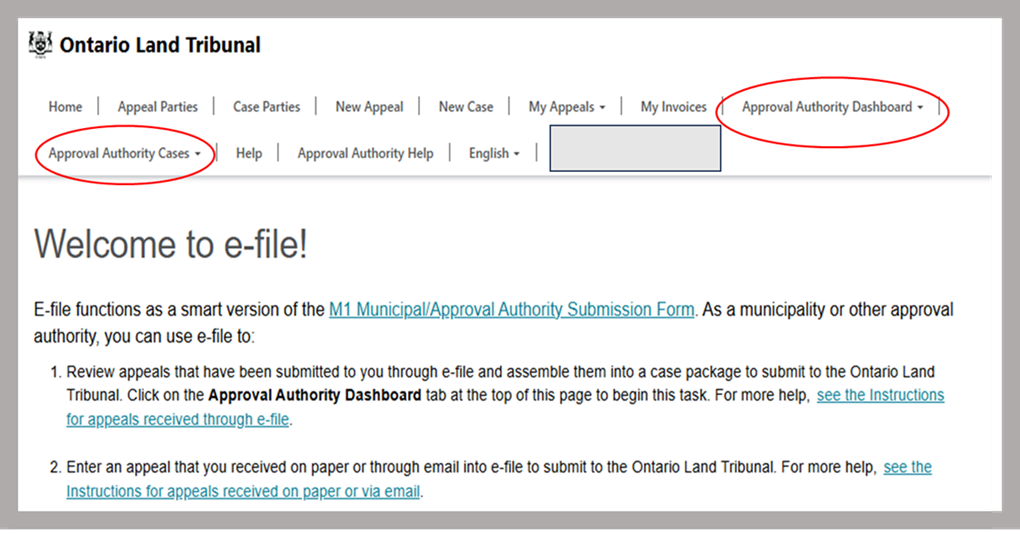Open the Help page
Image resolution: width=1020 pixels, height=534 pixels.
coord(249,153)
